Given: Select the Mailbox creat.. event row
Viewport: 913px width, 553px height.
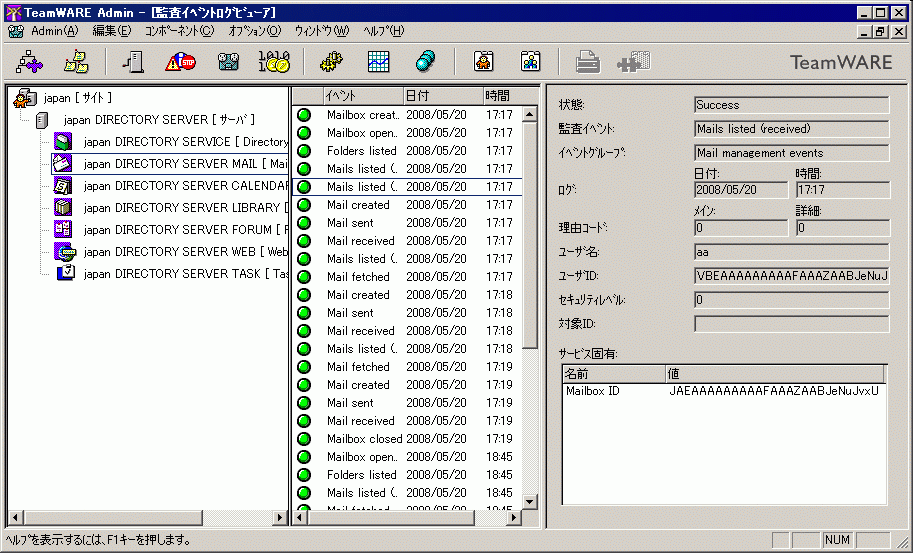Looking at the screenshot, I should (406, 115).
